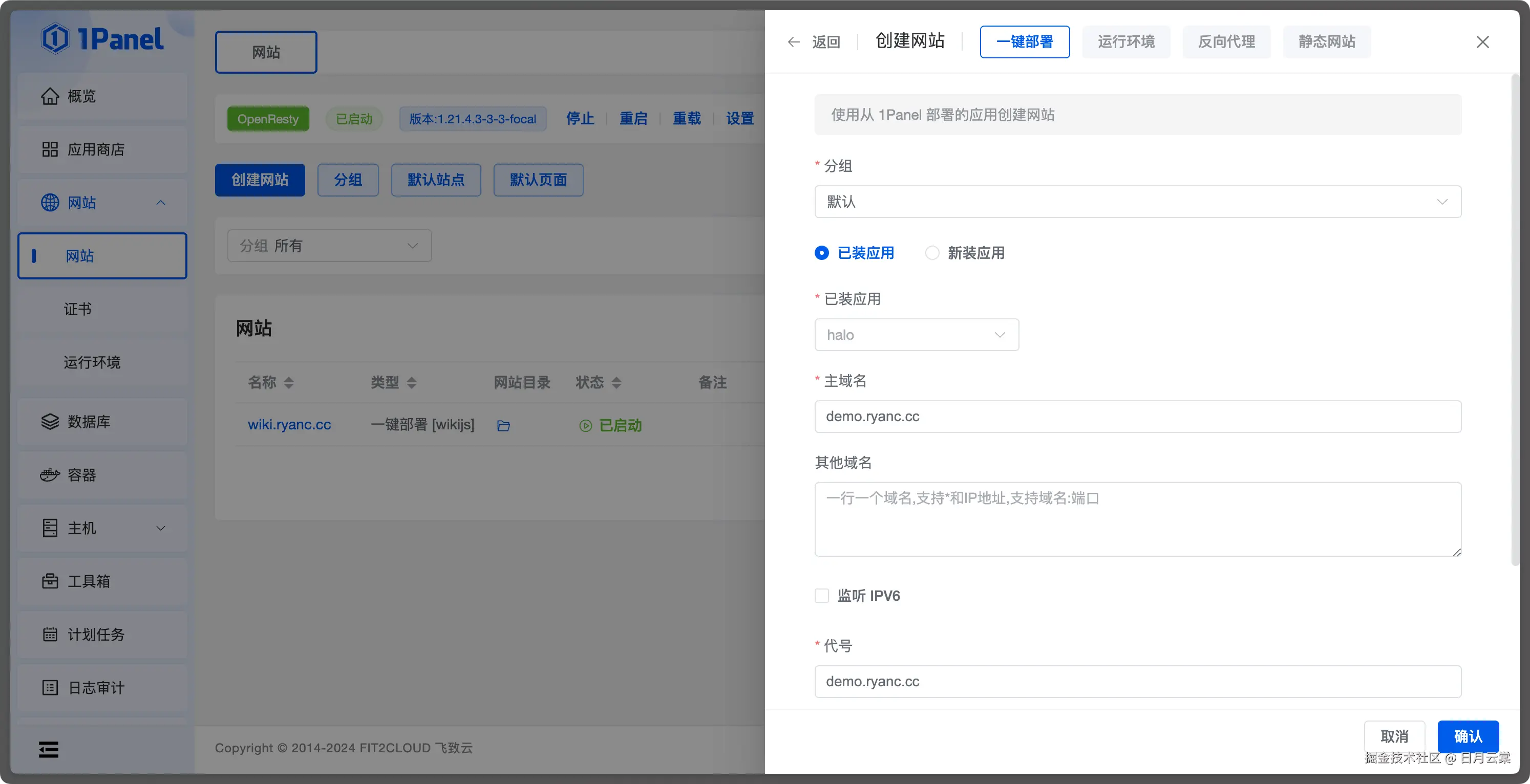Open the 分组 默认 dropdown
Image resolution: width=1530 pixels, height=784 pixels.
(x=1137, y=202)
